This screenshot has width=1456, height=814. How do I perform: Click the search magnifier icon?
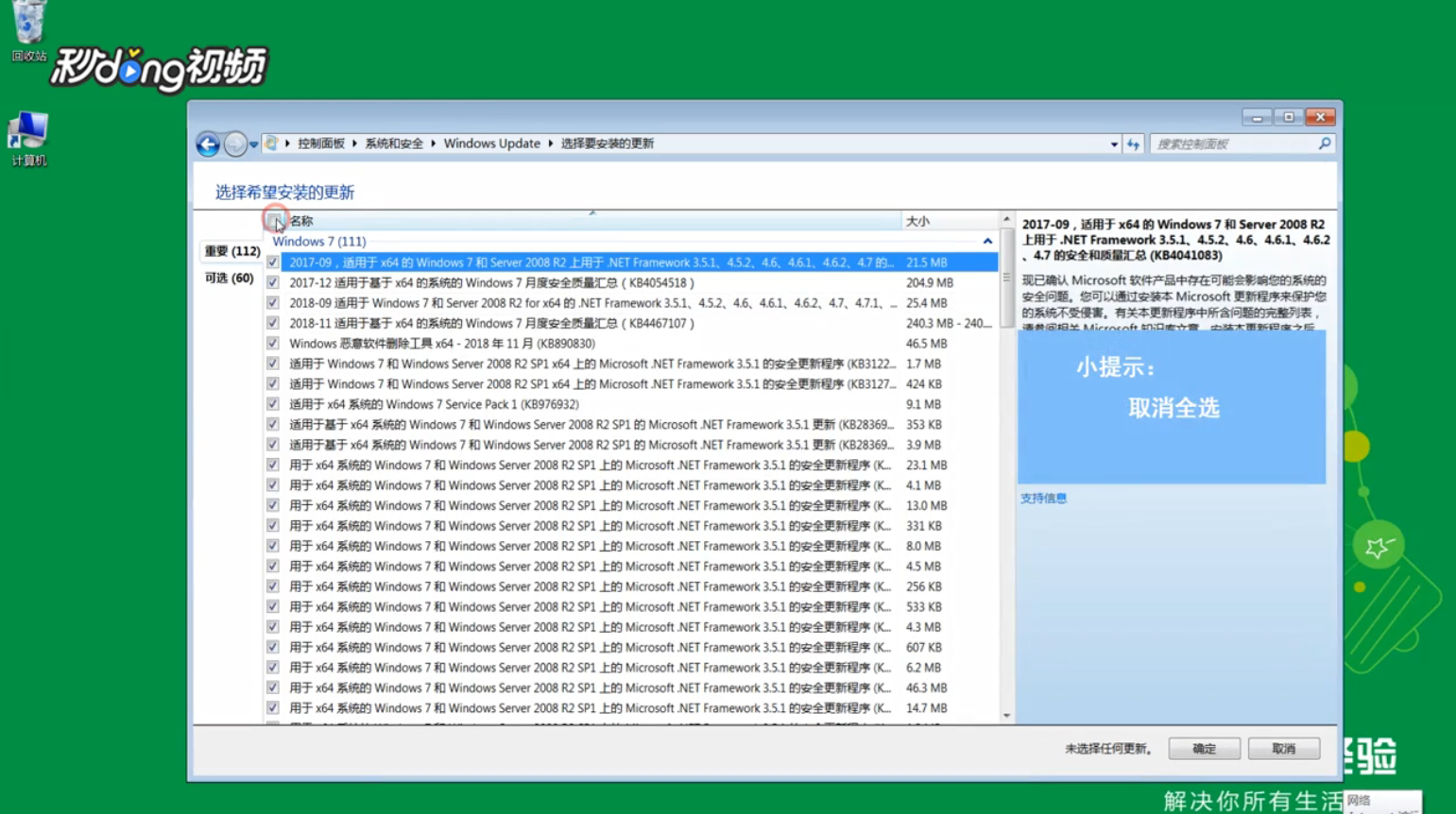(x=1325, y=144)
